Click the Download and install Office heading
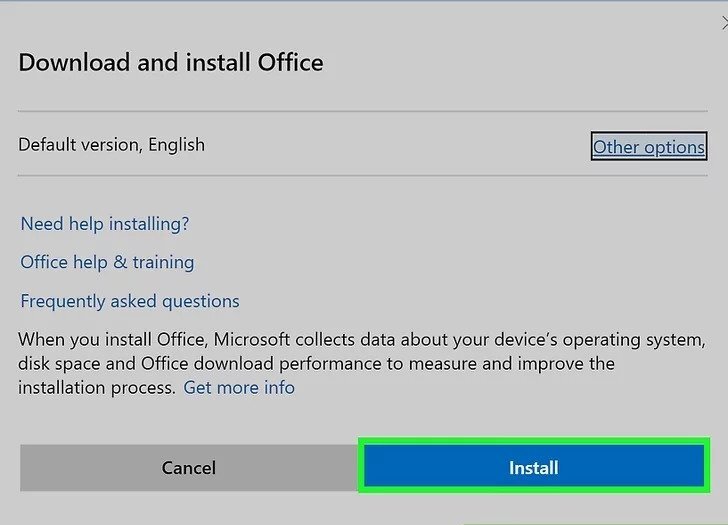This screenshot has height=525, width=728. (x=171, y=62)
